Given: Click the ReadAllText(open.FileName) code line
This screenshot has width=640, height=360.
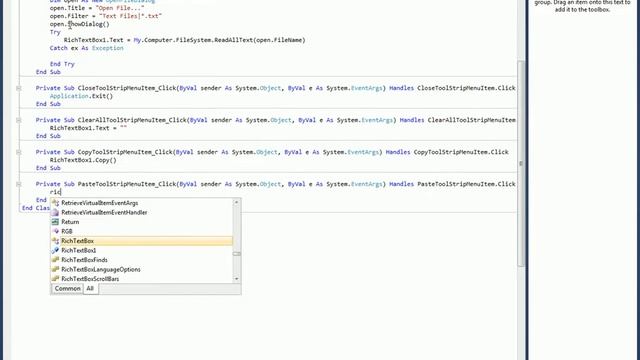Looking at the screenshot, I should 184,40.
